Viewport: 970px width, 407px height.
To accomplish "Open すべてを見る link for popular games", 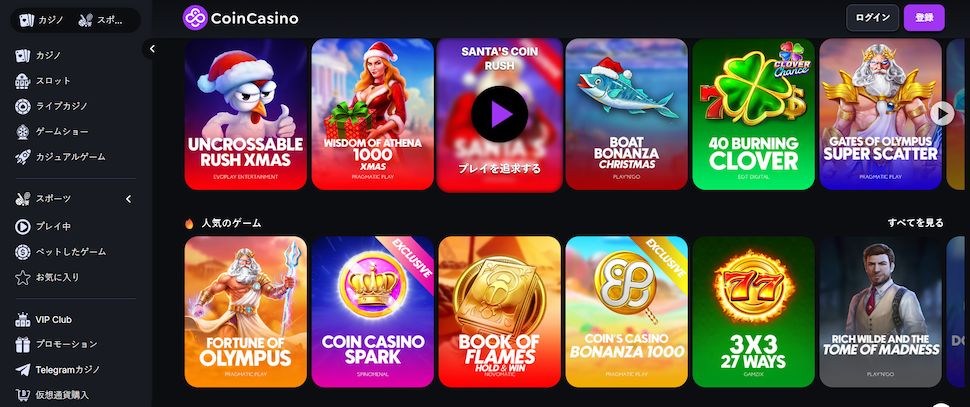I will 916,223.
